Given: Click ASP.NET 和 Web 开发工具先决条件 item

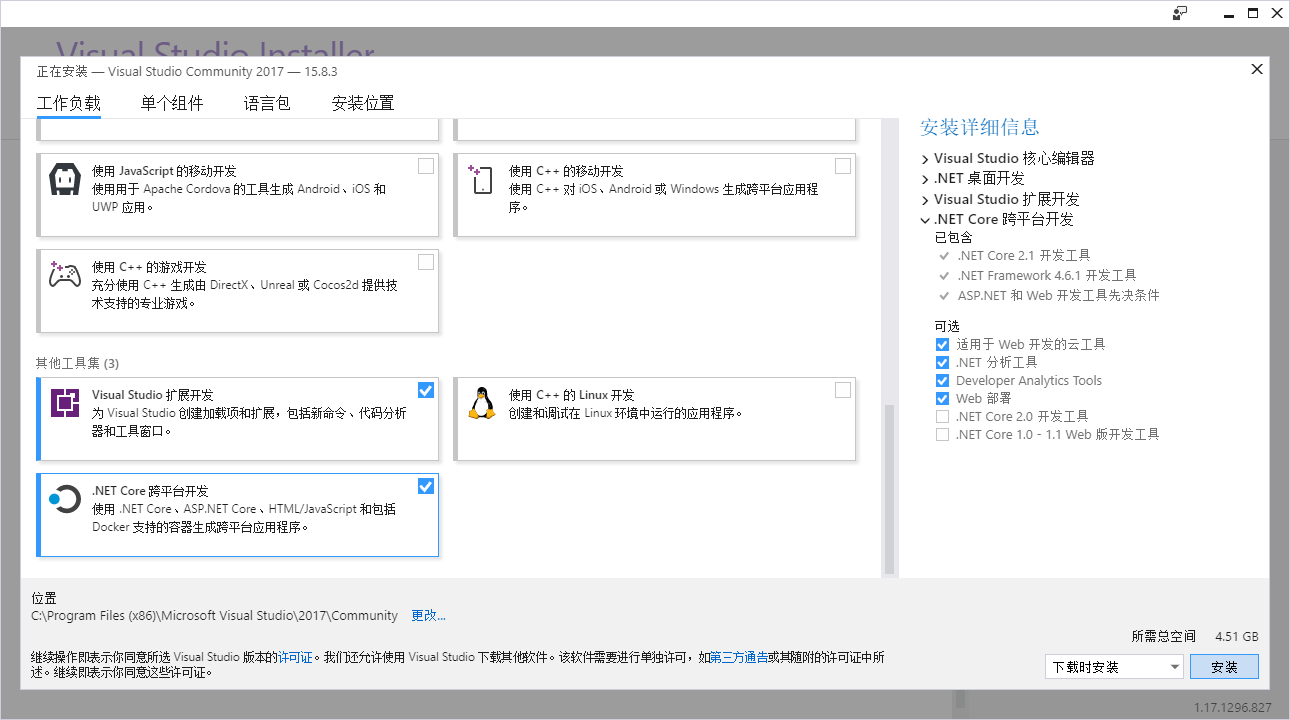Looking at the screenshot, I should 1058,295.
